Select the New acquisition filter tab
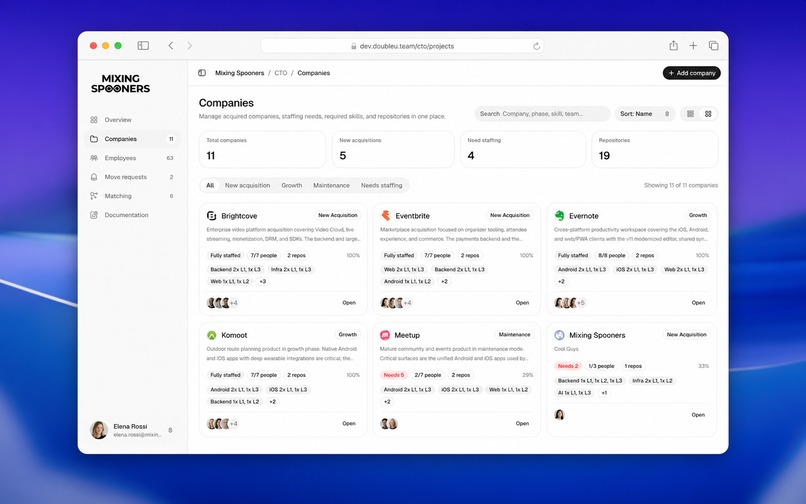Image resolution: width=806 pixels, height=504 pixels. [x=247, y=185]
